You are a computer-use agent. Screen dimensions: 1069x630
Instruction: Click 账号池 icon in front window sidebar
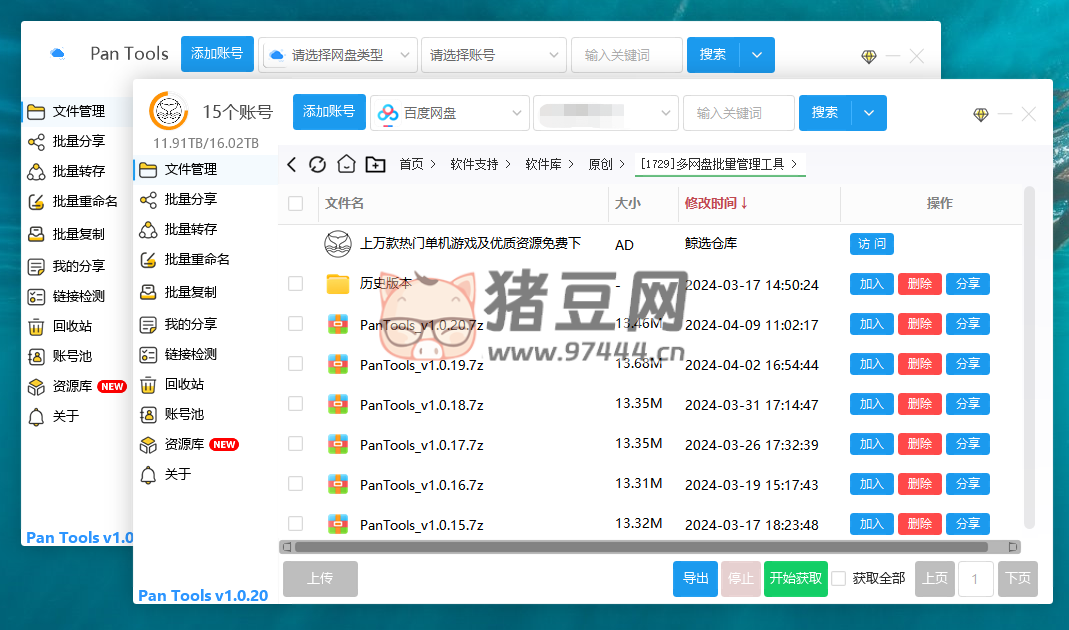click(x=148, y=415)
